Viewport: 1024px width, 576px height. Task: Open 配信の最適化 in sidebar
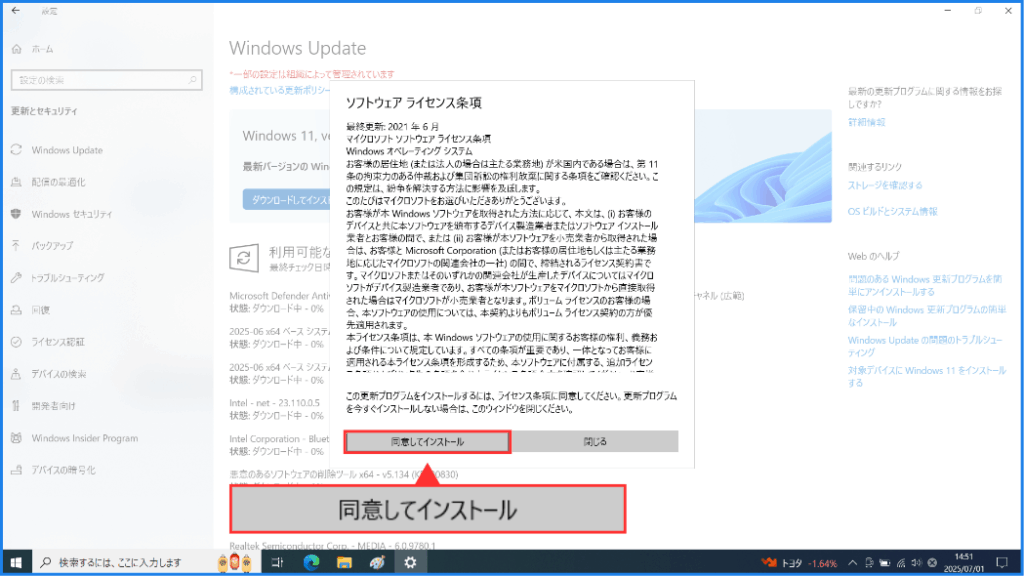(59, 182)
